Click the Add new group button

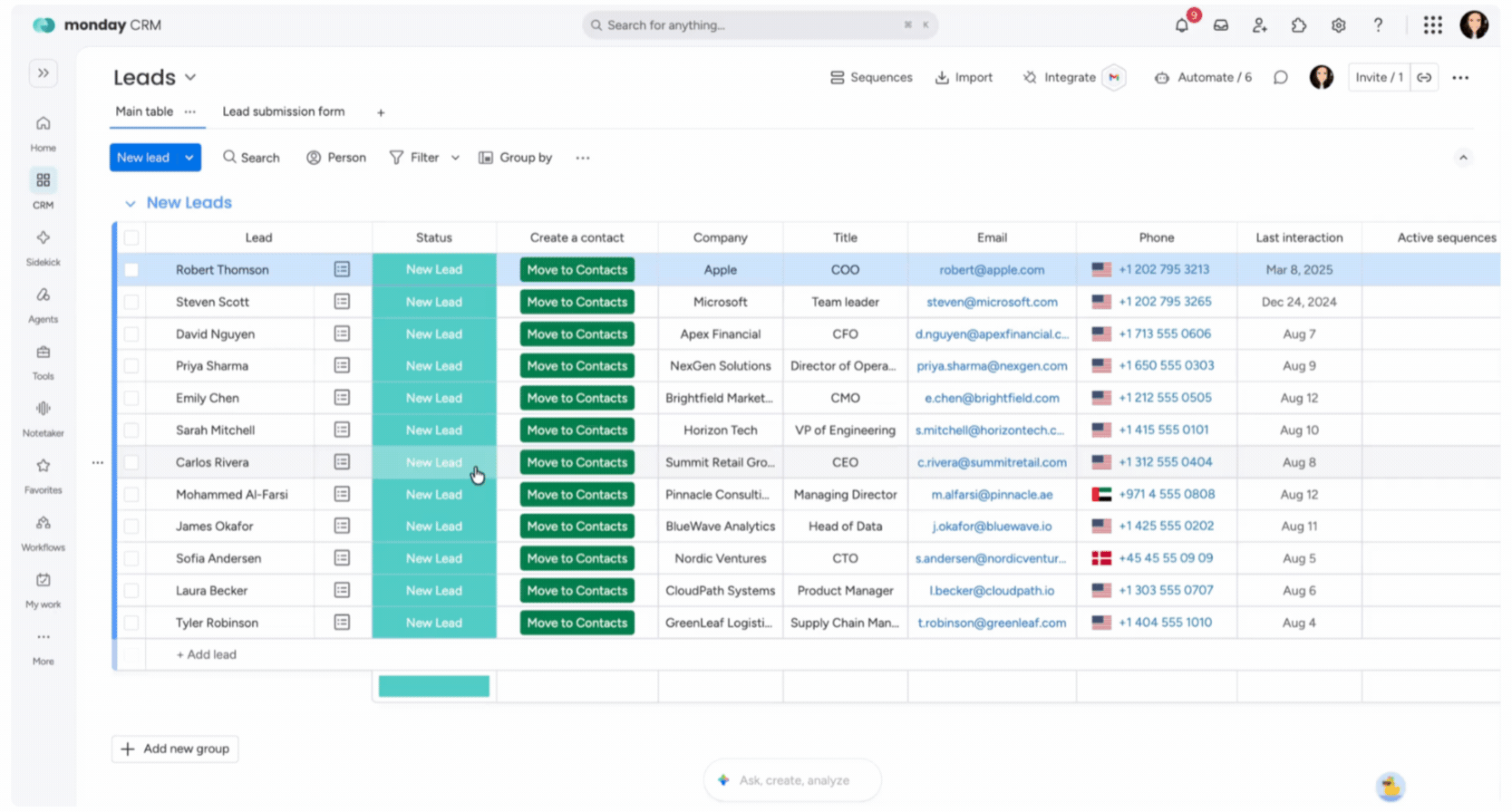click(x=175, y=749)
